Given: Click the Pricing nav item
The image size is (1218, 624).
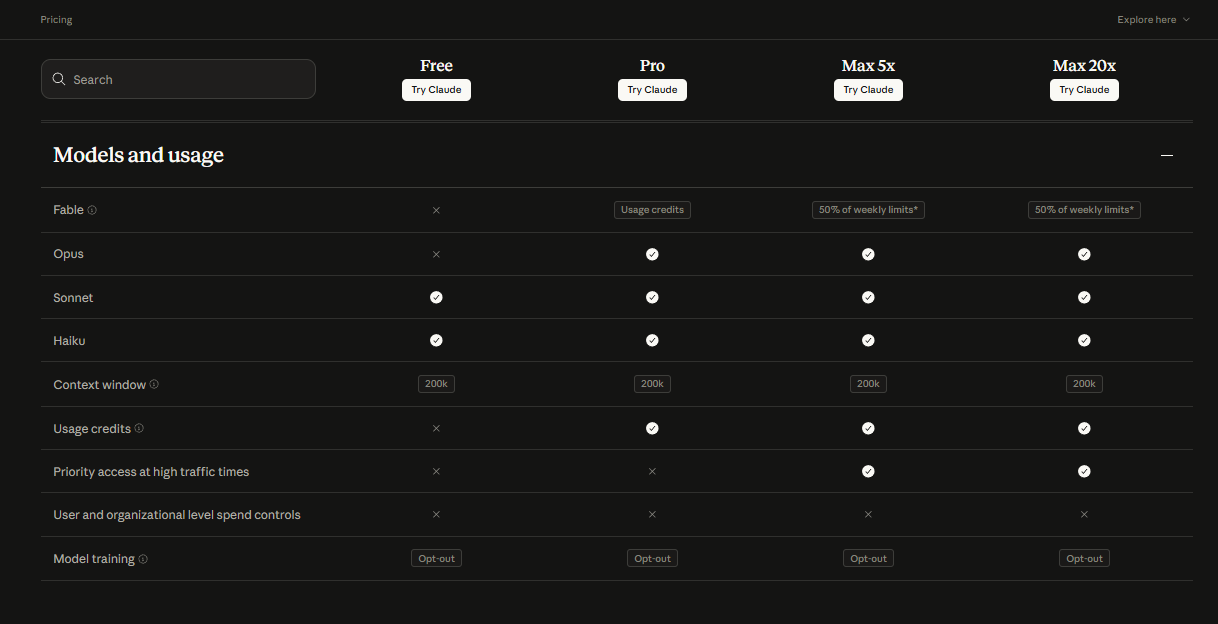Looking at the screenshot, I should 56,19.
